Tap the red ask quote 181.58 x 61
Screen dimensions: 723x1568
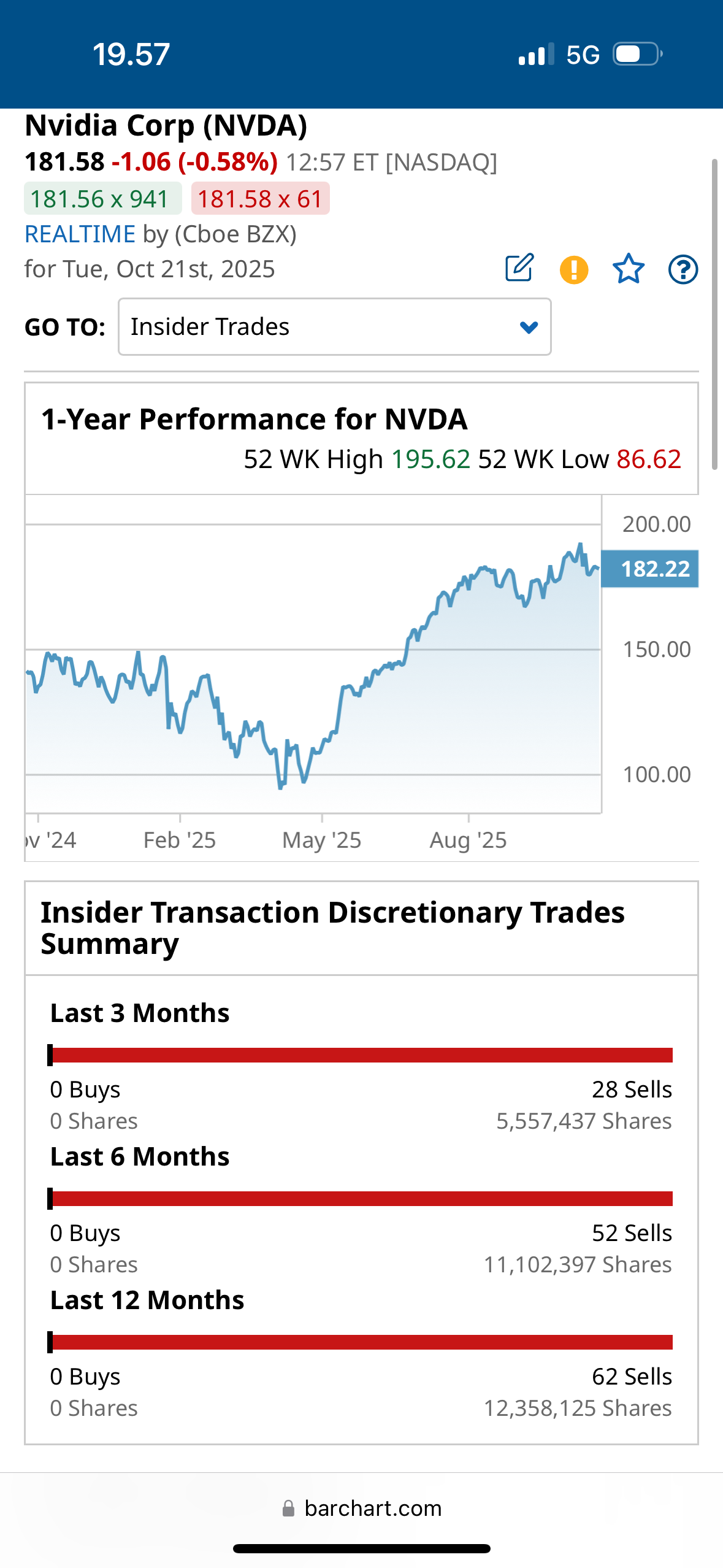click(x=260, y=199)
